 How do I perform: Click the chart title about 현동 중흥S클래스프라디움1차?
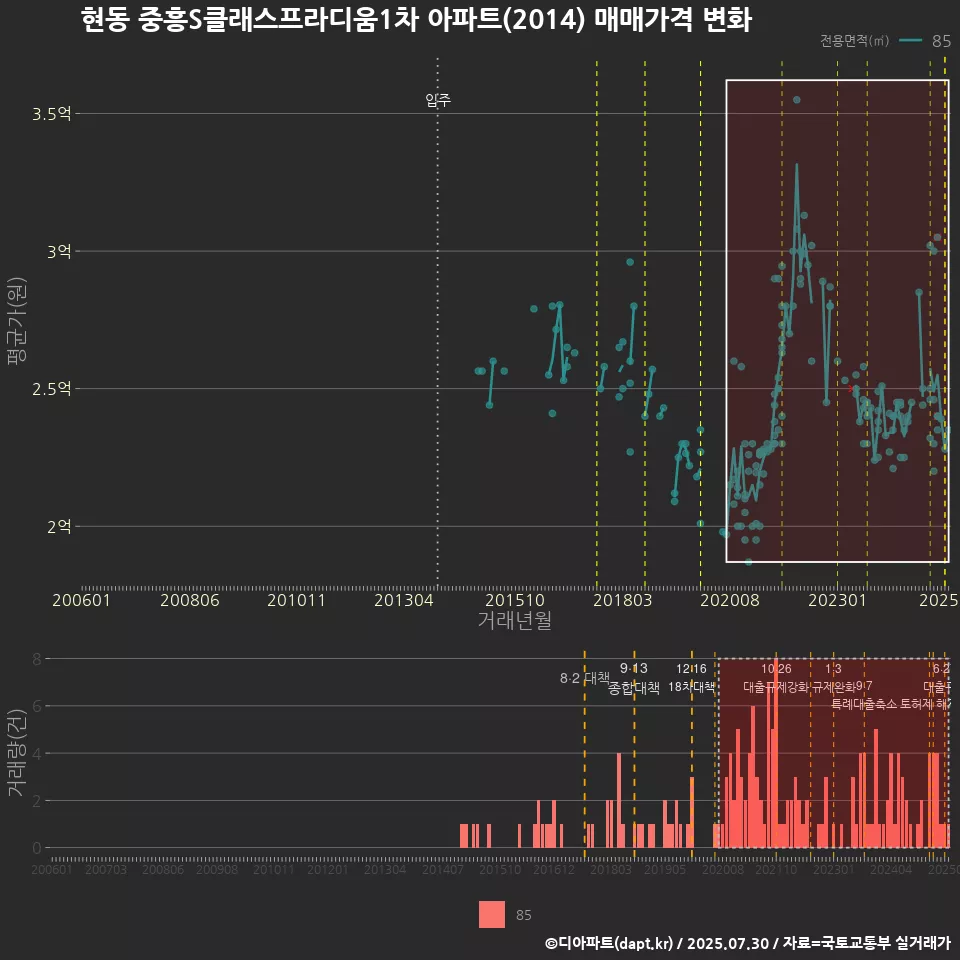[416, 20]
